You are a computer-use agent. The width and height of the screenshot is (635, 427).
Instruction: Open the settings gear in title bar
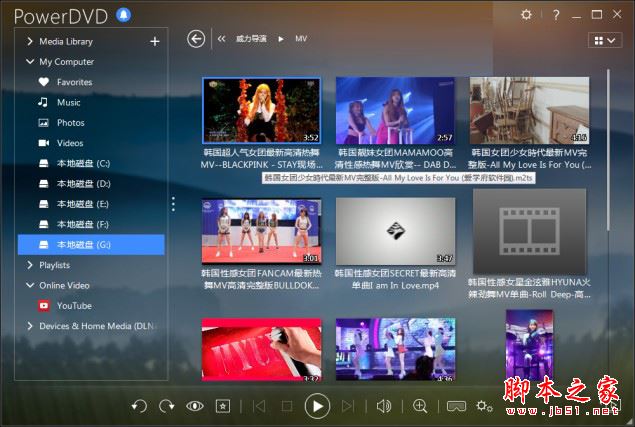pyautogui.click(x=526, y=15)
